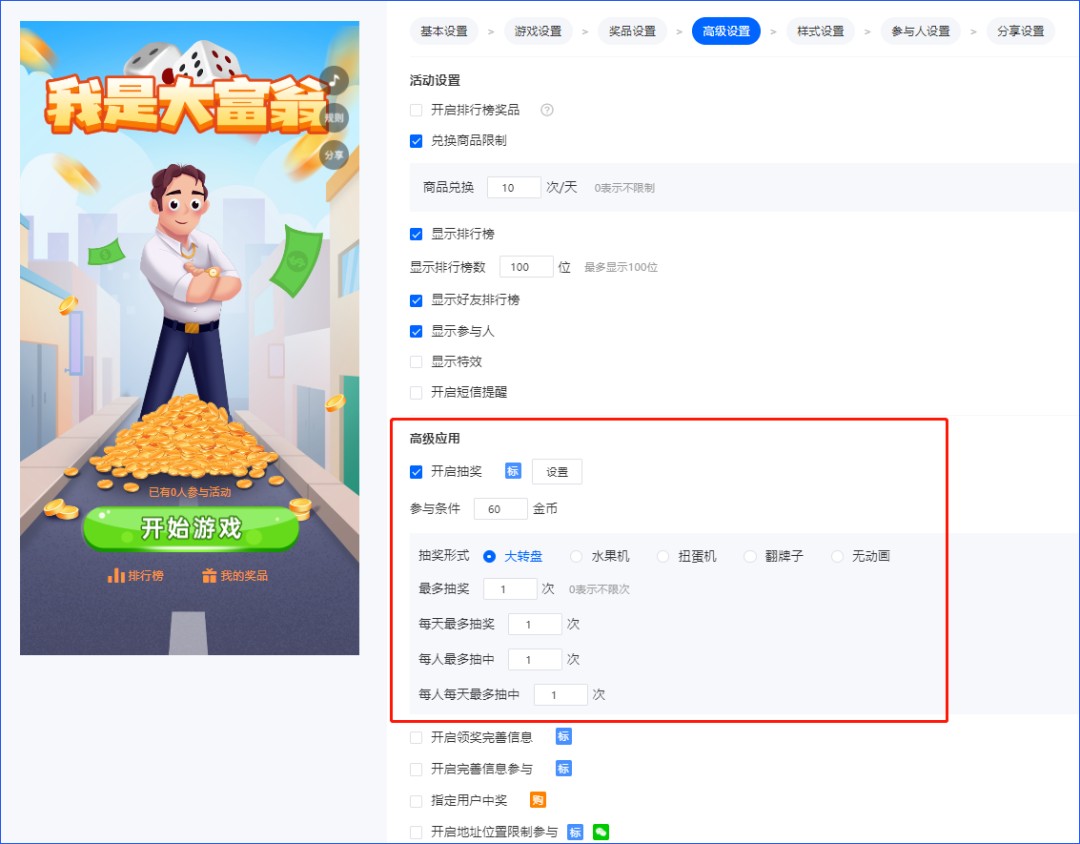Click the 商品兑换 times-per-day input
This screenshot has width=1080, height=844.
514,187
